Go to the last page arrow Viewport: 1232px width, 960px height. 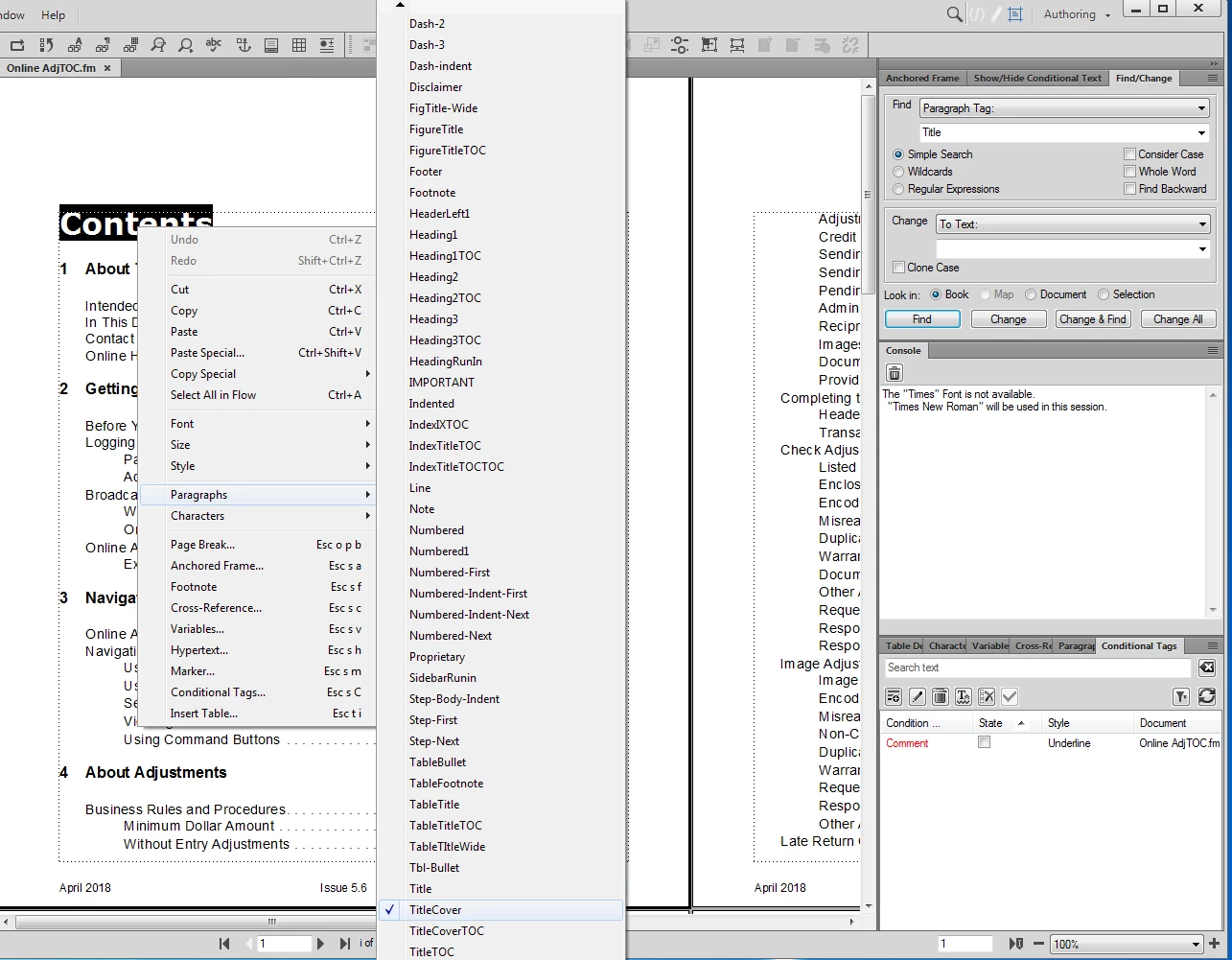(345, 944)
